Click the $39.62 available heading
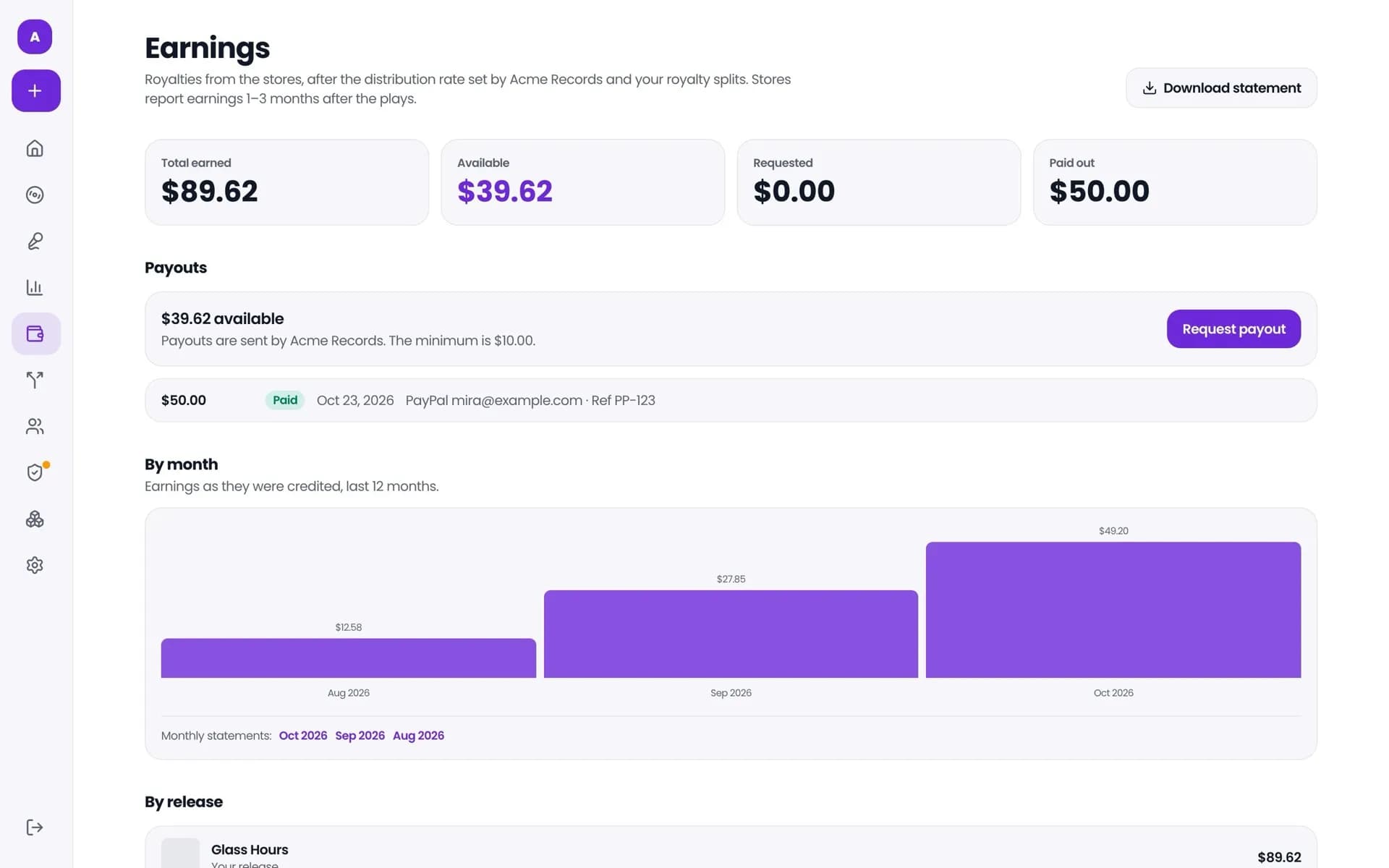Image resolution: width=1389 pixels, height=868 pixels. click(222, 318)
